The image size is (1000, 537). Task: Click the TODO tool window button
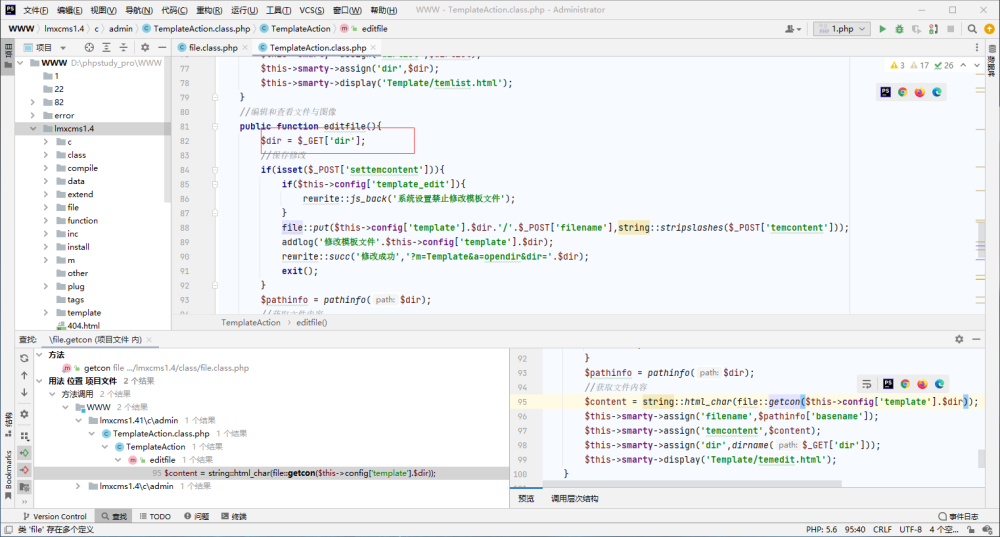coord(155,516)
